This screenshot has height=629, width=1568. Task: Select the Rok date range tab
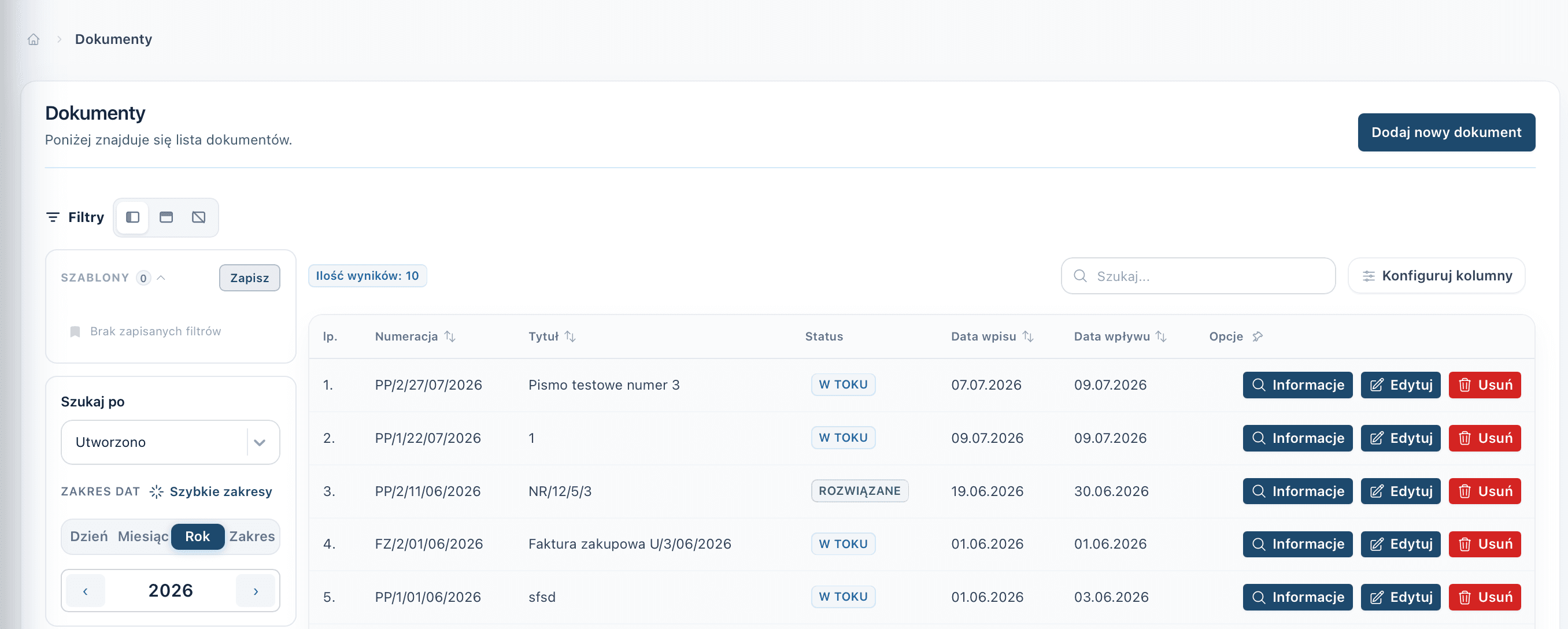point(198,536)
